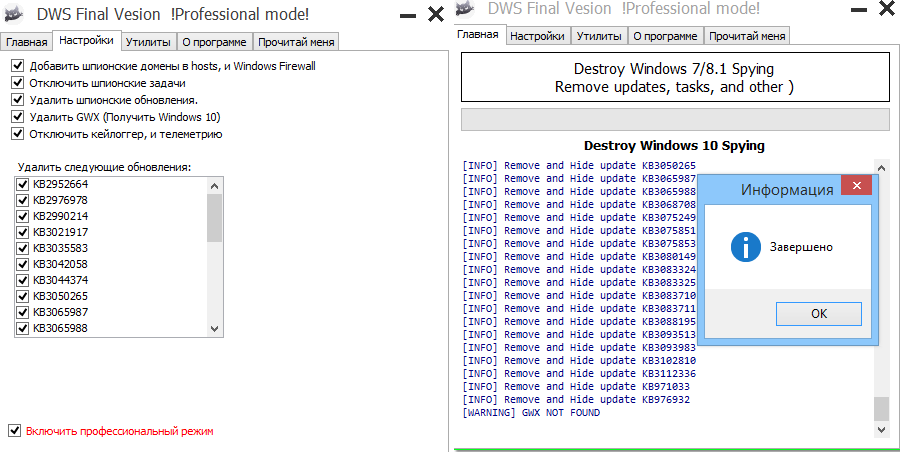Click the update list scrollbar thumb
Viewport: 900px width, 452px height.
[x=215, y=218]
